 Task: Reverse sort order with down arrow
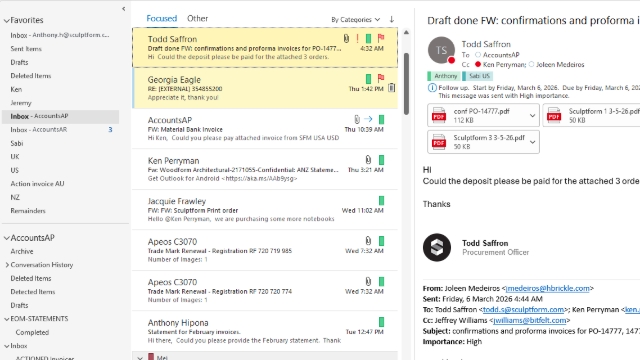click(392, 19)
